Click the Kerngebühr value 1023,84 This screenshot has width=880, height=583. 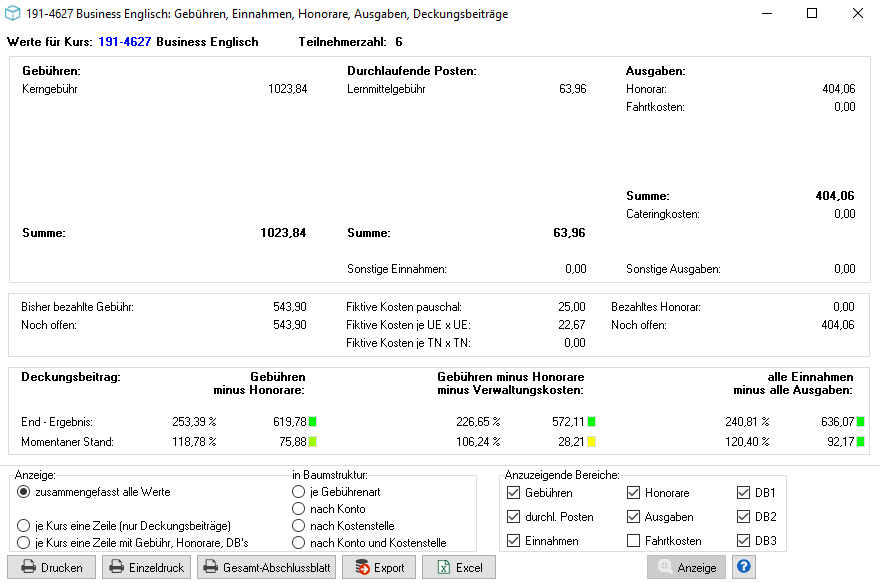coord(287,89)
